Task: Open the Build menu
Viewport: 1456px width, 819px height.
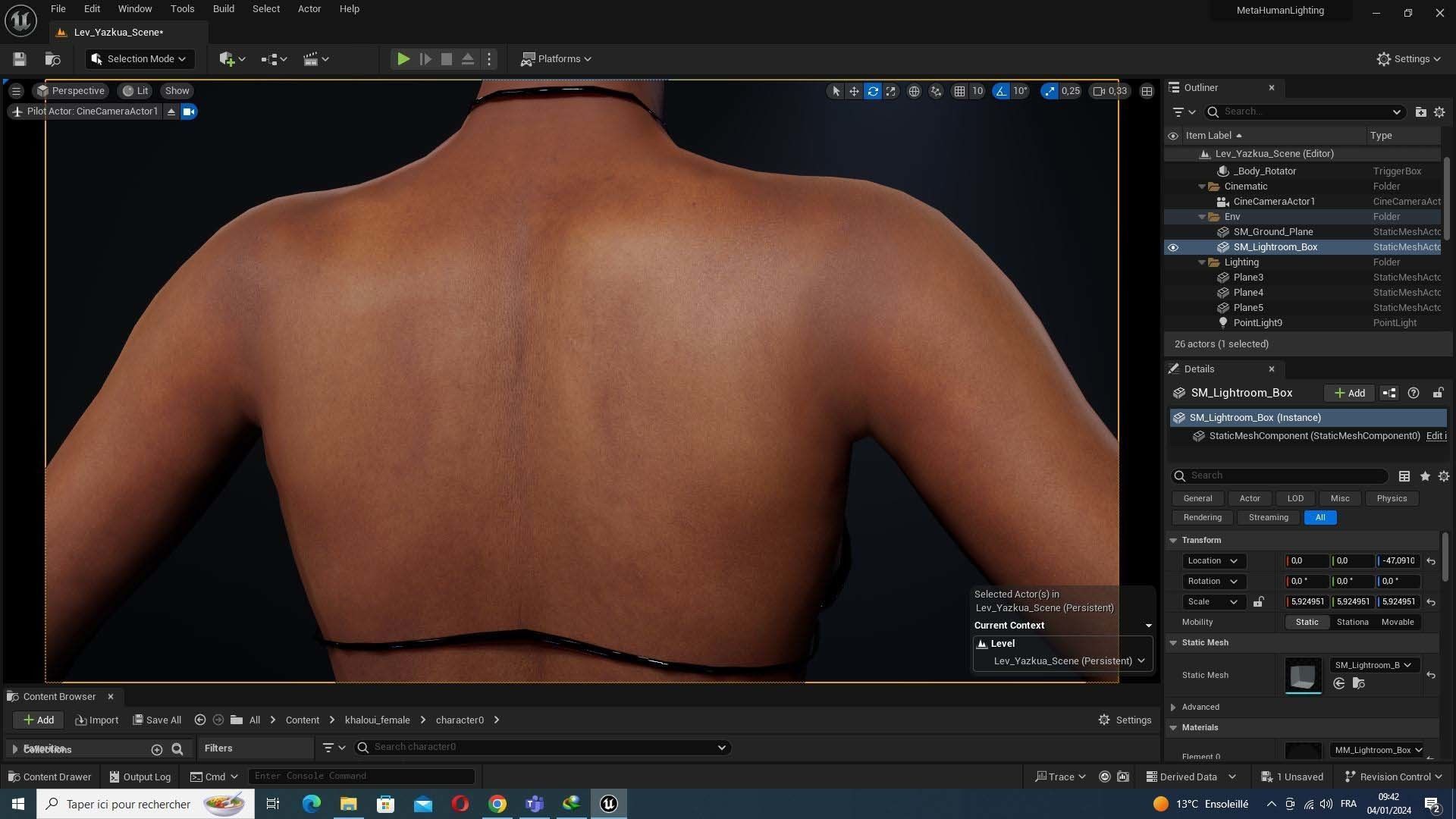Action: pos(223,9)
